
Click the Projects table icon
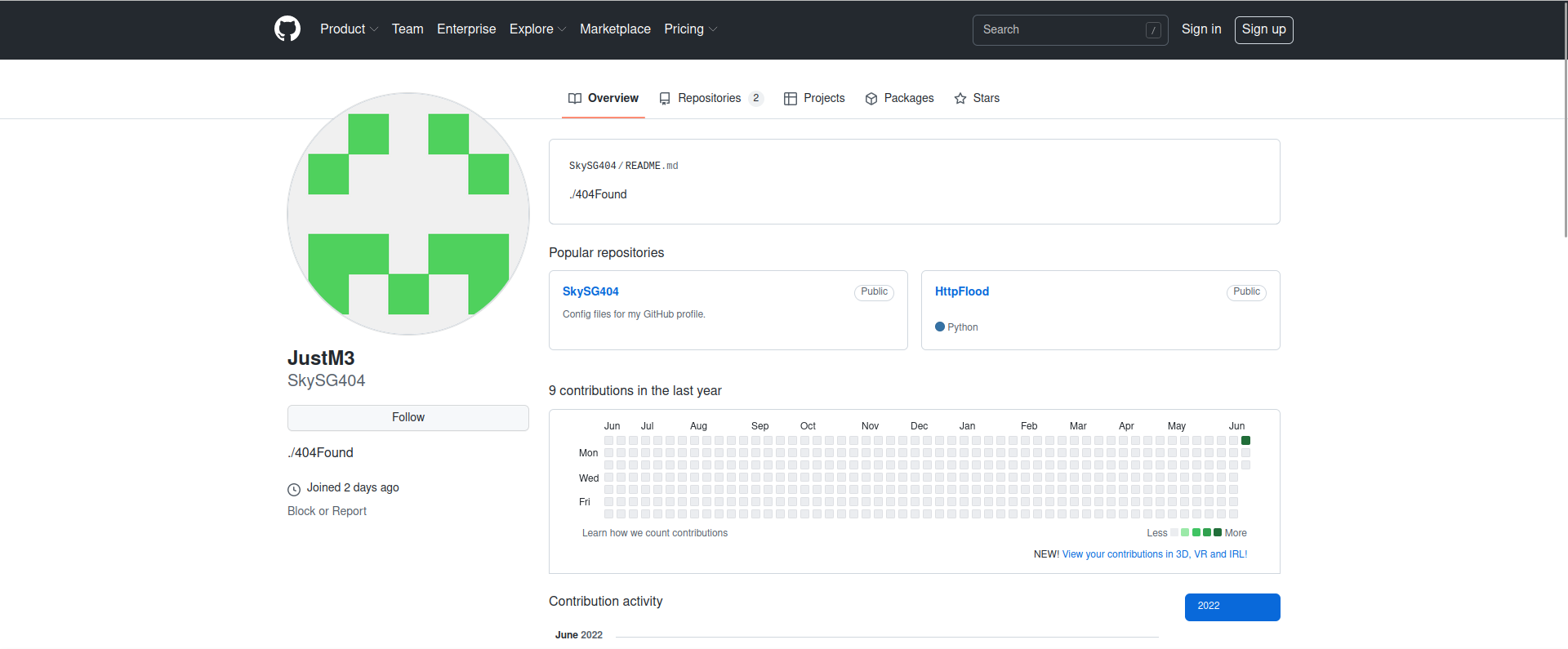pos(791,99)
